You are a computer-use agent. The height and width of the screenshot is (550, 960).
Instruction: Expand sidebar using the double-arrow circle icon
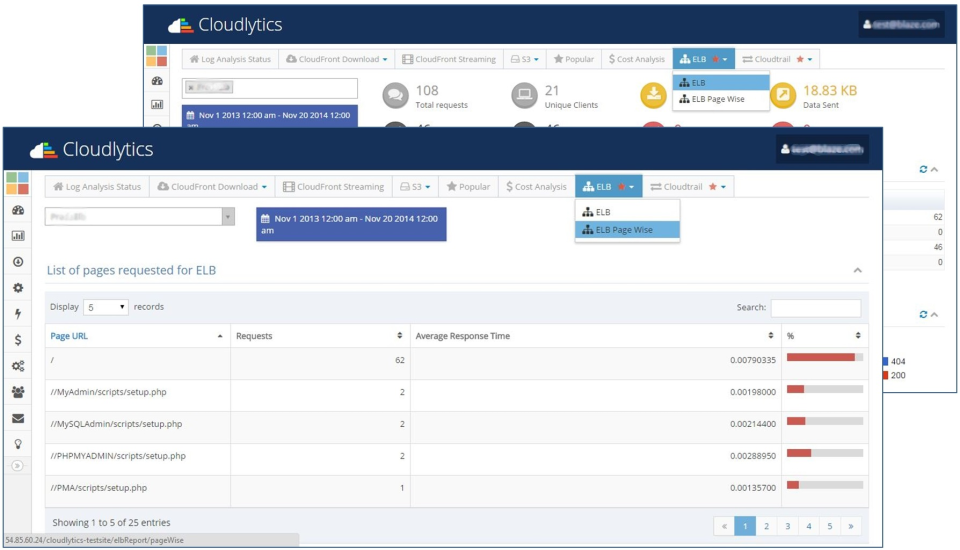[x=17, y=465]
